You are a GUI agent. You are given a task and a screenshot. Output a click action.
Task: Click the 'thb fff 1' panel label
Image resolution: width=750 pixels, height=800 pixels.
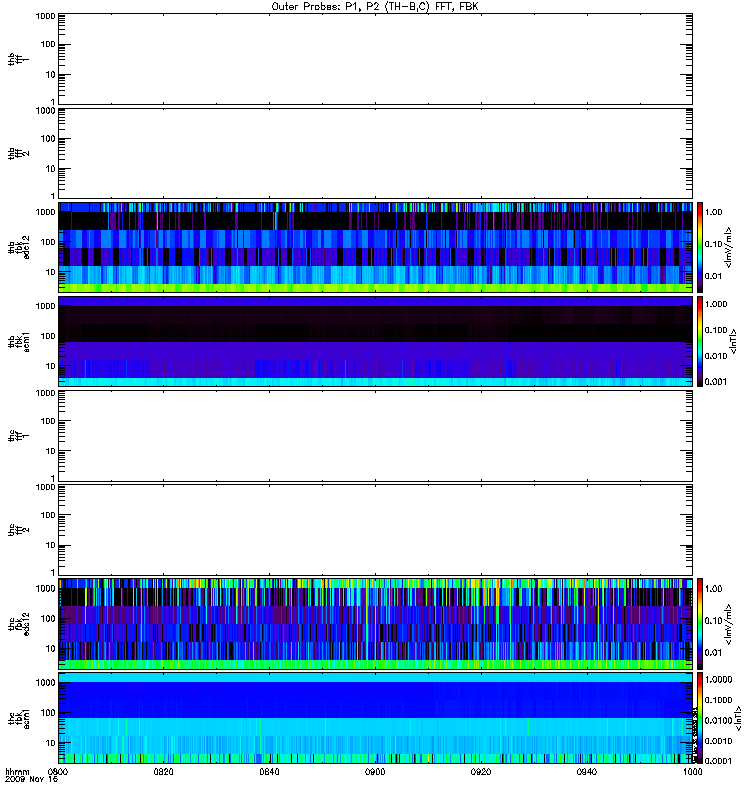[18, 60]
